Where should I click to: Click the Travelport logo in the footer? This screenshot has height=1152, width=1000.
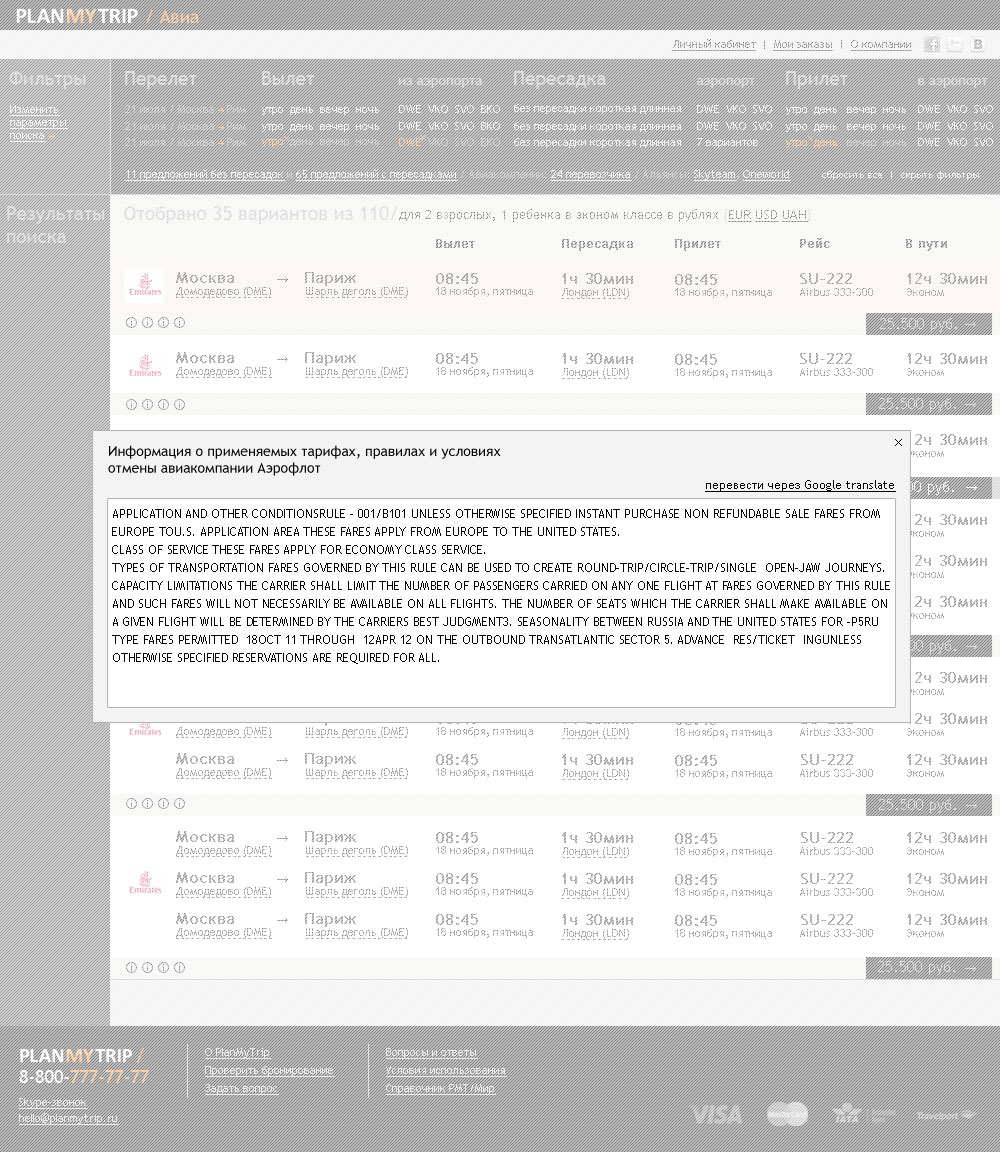[x=946, y=1116]
